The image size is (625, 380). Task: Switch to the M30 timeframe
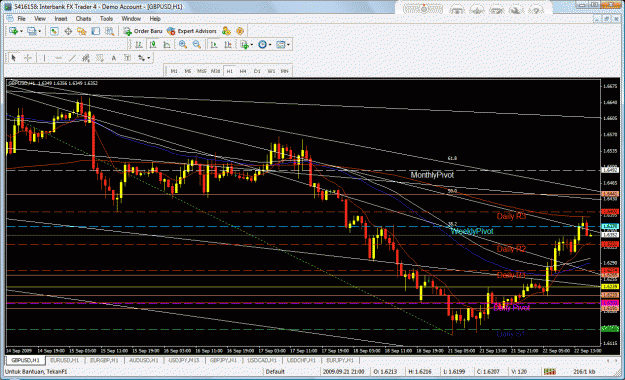click(216, 71)
